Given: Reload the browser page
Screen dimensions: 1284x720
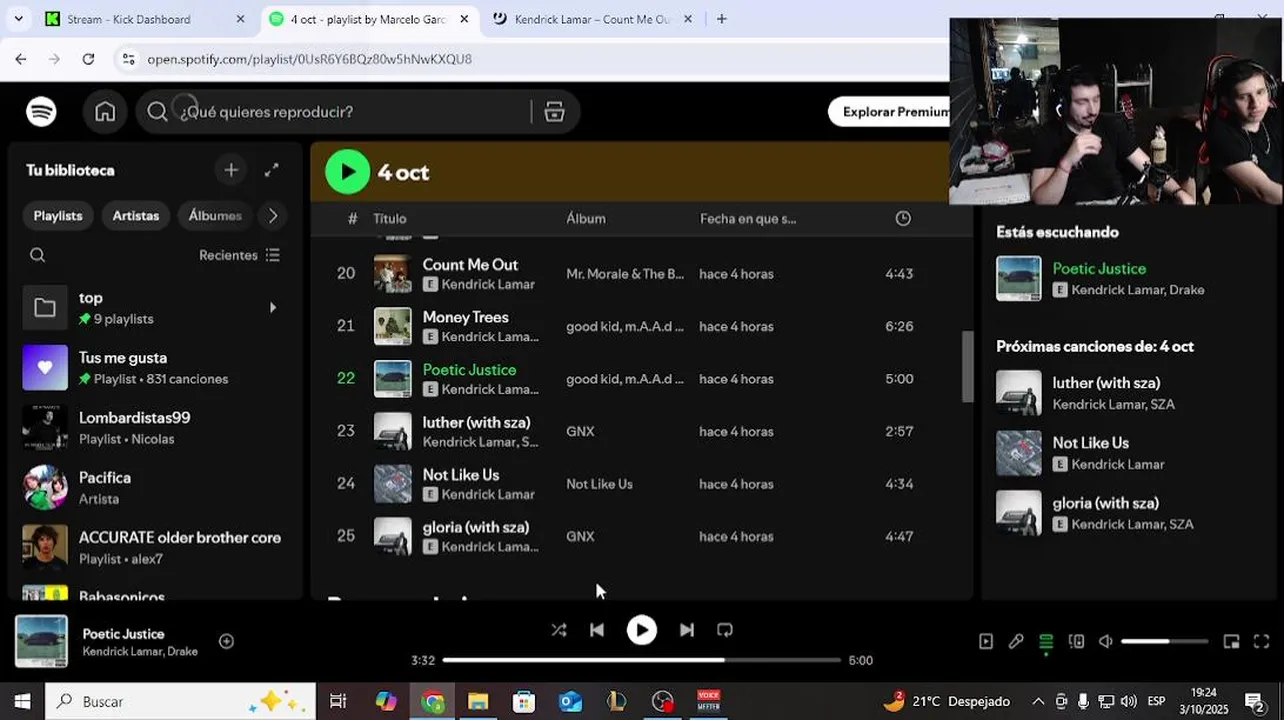Looking at the screenshot, I should [88, 59].
